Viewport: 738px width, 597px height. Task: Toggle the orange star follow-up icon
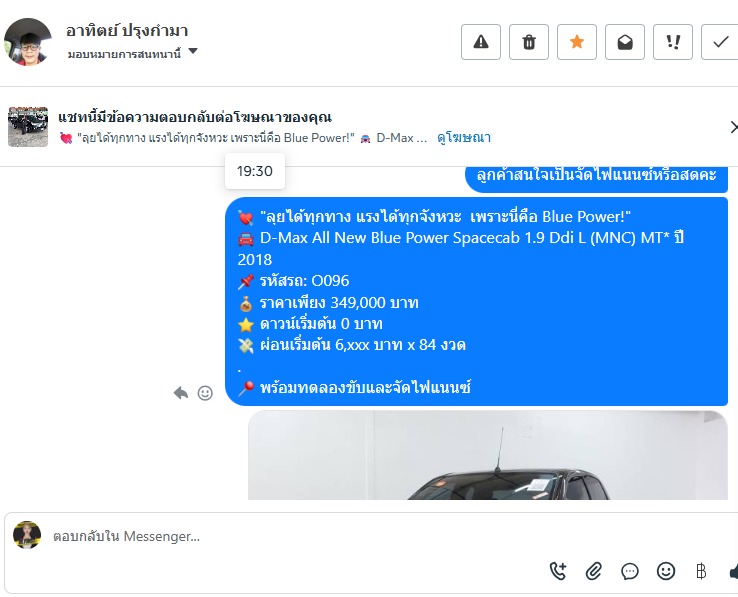[577, 42]
